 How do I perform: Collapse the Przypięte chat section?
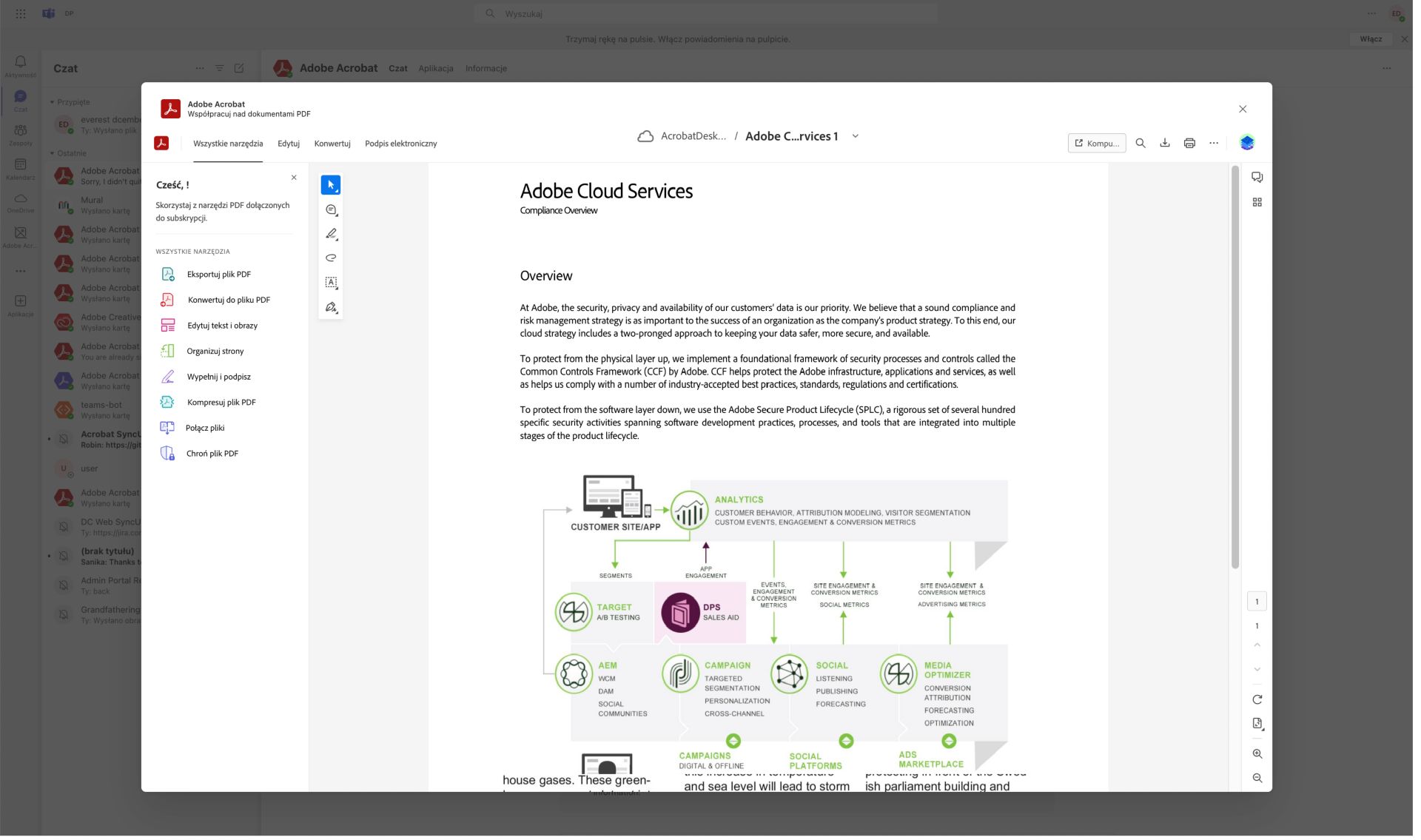53,103
